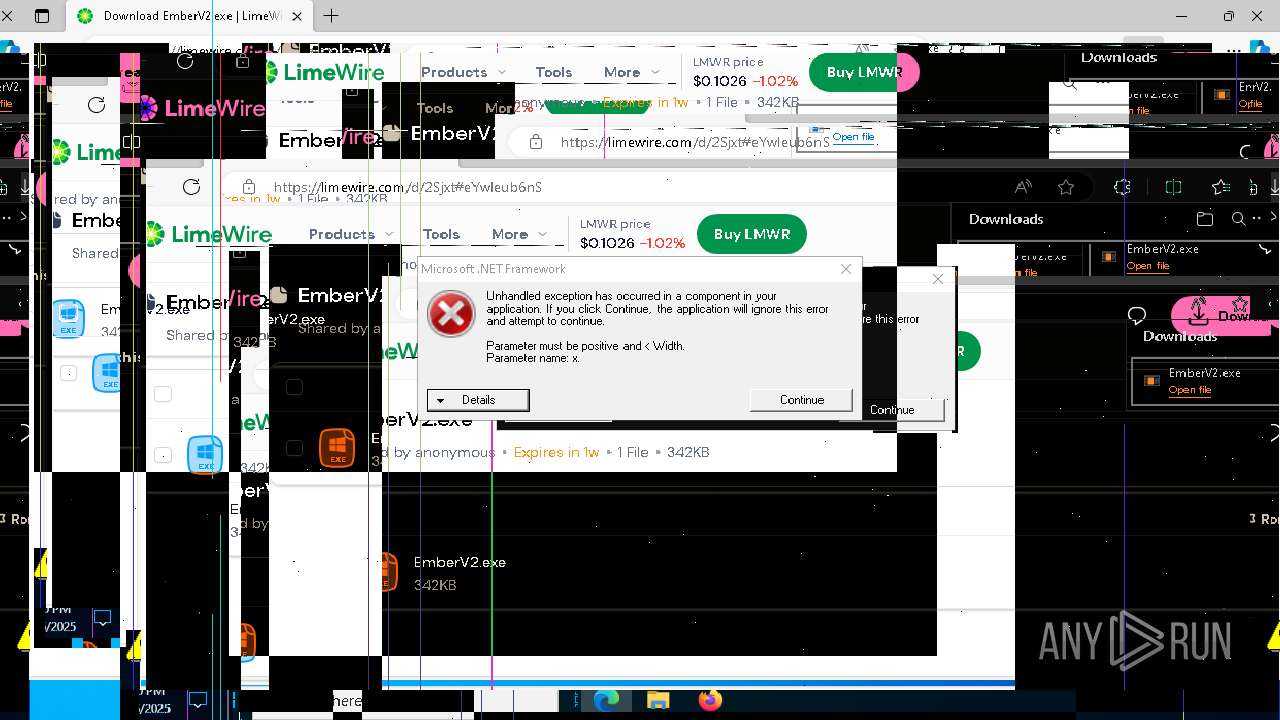Image resolution: width=1280 pixels, height=720 pixels.
Task: Click the reload icon beside the lower limewire.com URL
Action: [191, 187]
